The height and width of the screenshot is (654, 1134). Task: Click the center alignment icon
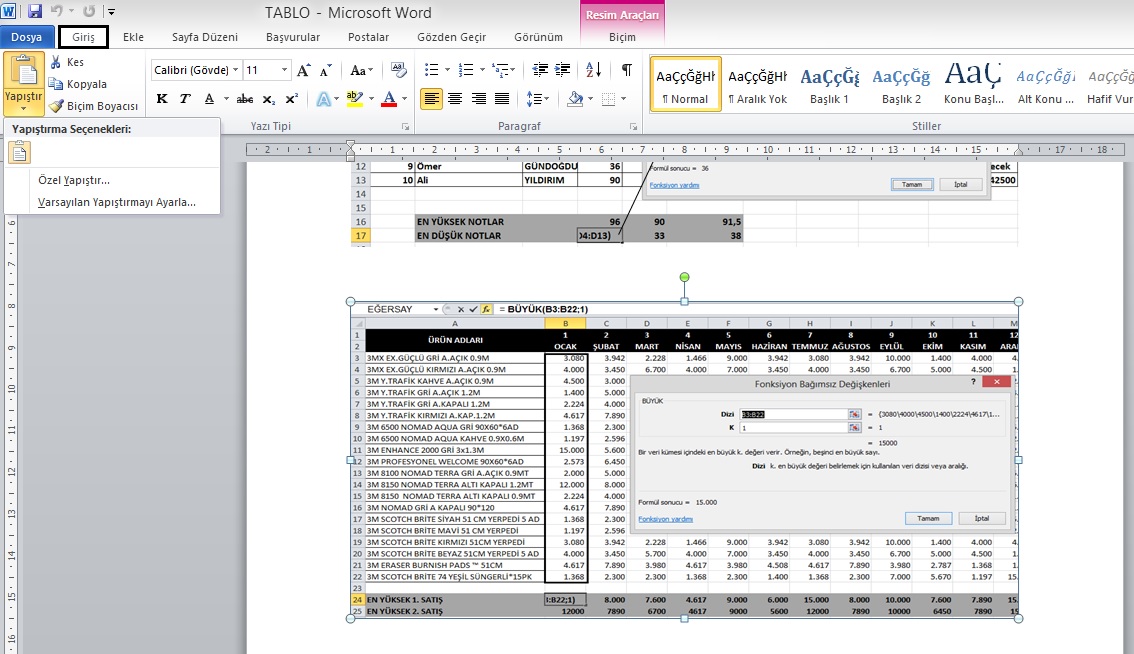pyautogui.click(x=455, y=99)
